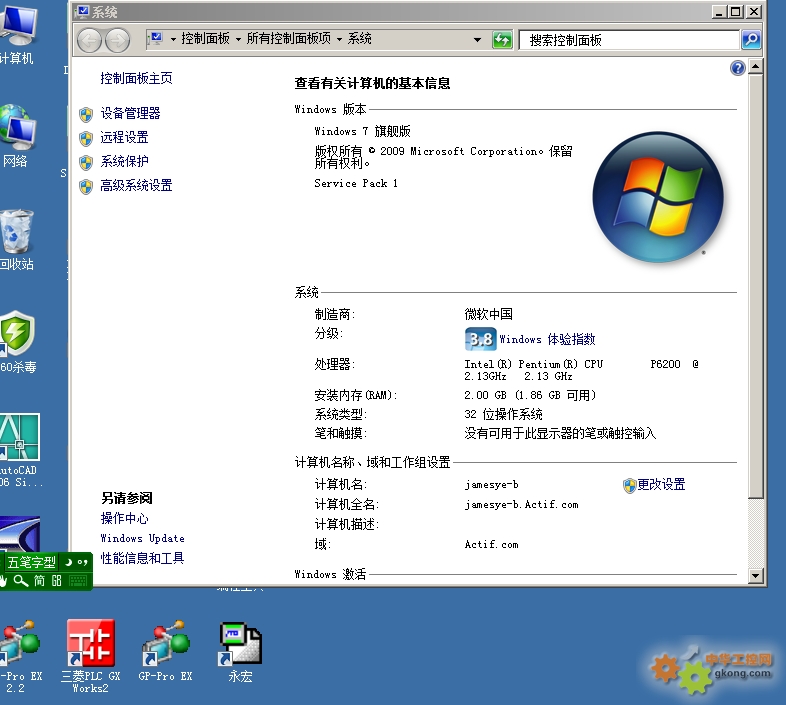Click the refresh icon beside address bar
This screenshot has width=786, height=705.
502,40
